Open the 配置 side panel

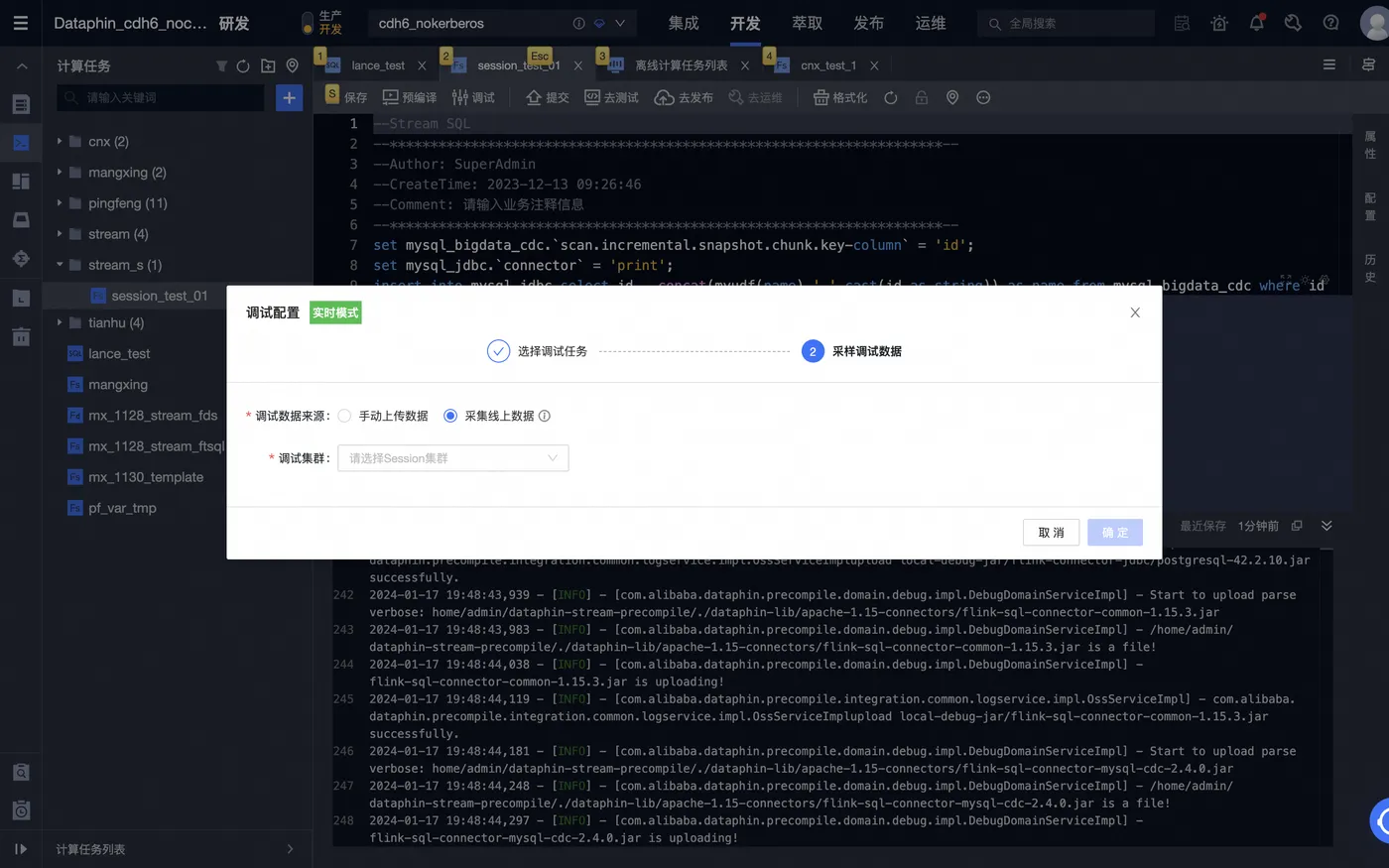[x=1370, y=206]
